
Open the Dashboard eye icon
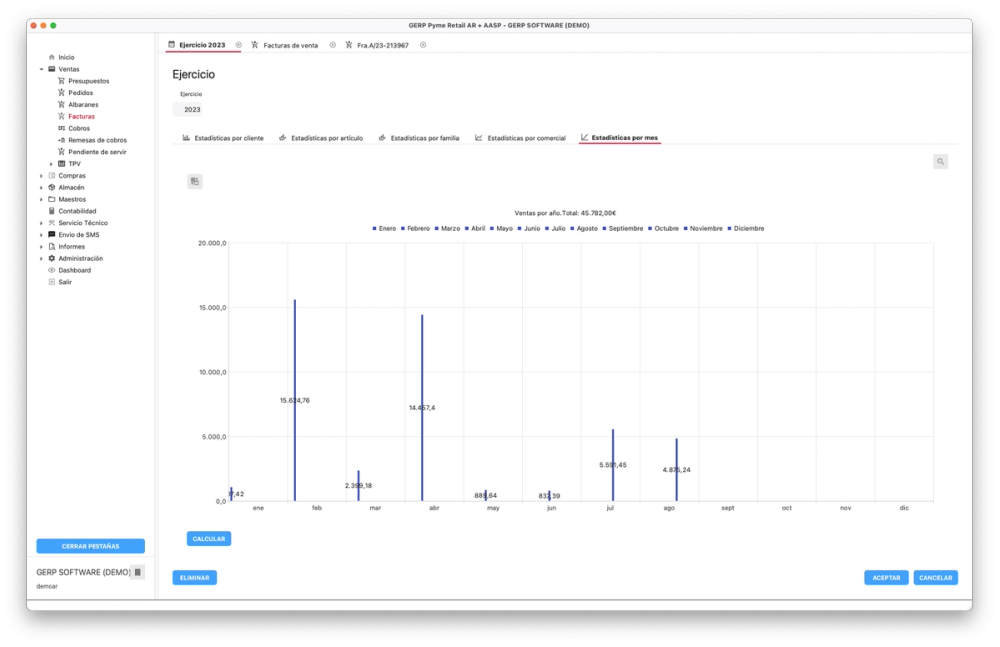(x=52, y=271)
